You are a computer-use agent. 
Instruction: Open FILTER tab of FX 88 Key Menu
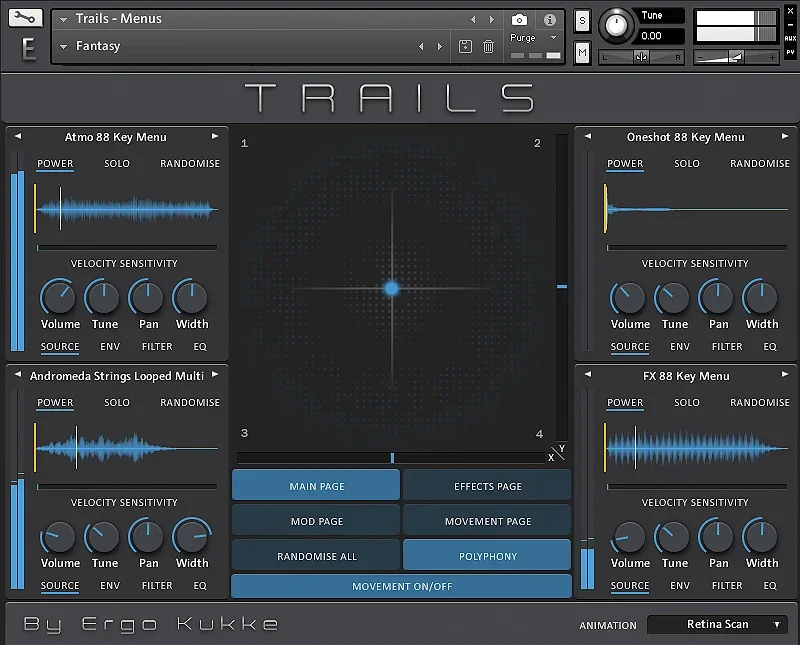tap(727, 585)
